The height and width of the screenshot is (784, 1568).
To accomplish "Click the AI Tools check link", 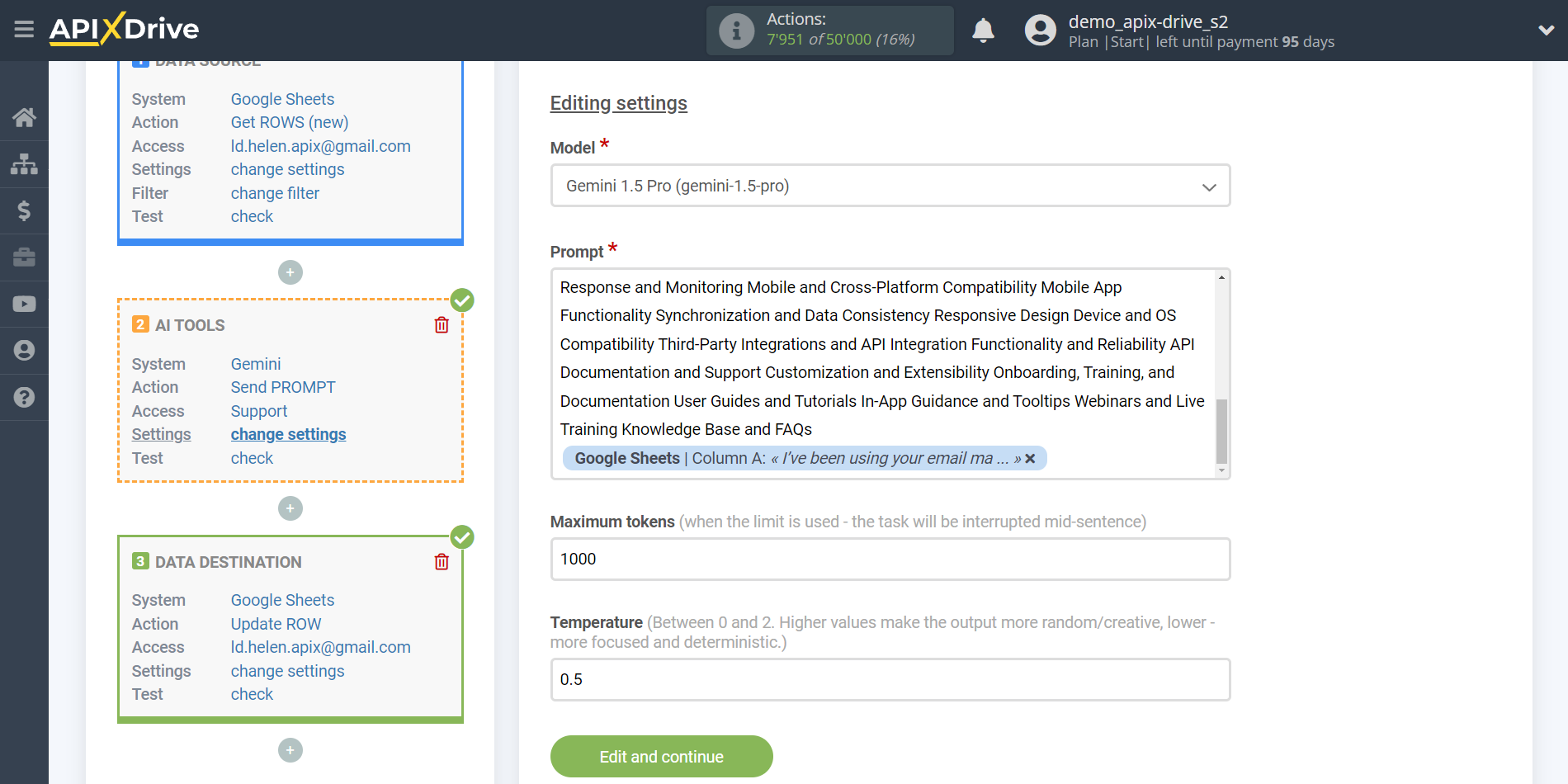I will point(252,458).
